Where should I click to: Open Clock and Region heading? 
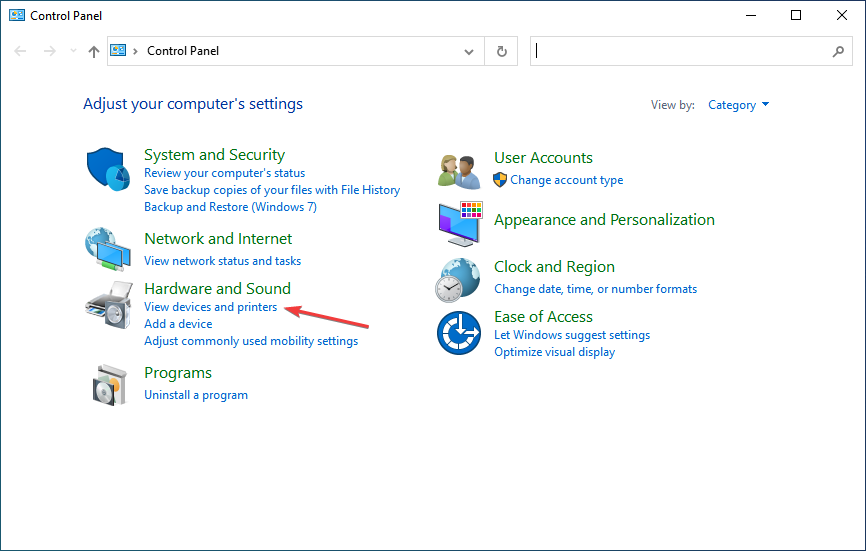[555, 267]
